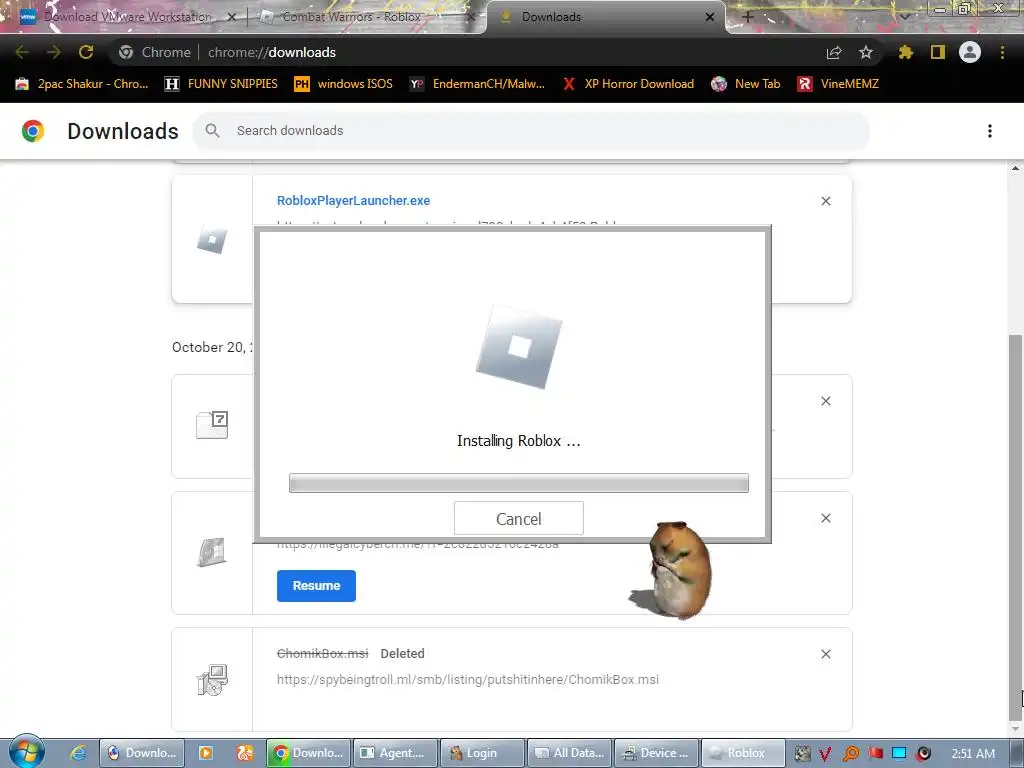Switch to Download VMware Workstation tab

click(x=128, y=17)
